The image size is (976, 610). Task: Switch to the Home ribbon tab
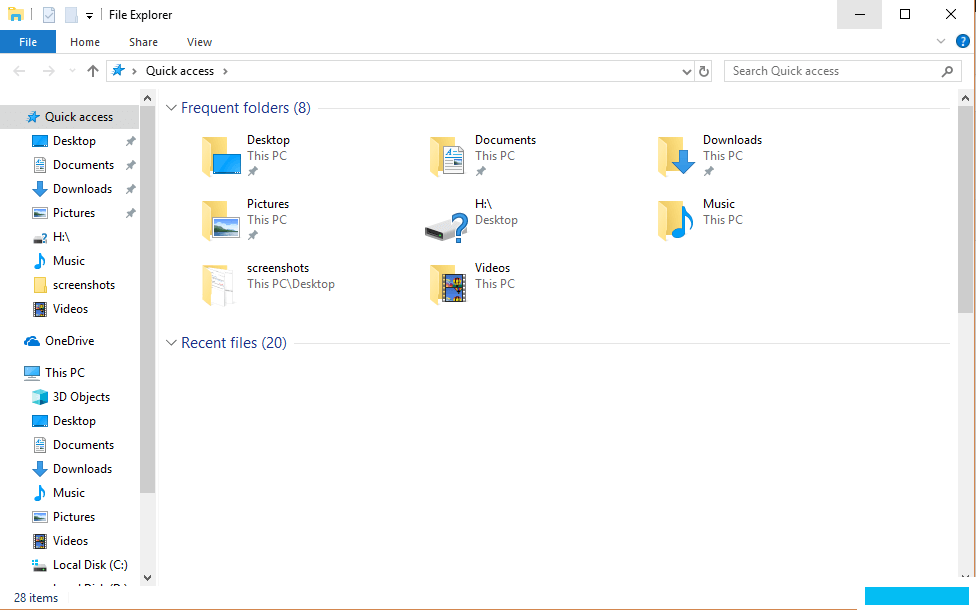click(85, 42)
